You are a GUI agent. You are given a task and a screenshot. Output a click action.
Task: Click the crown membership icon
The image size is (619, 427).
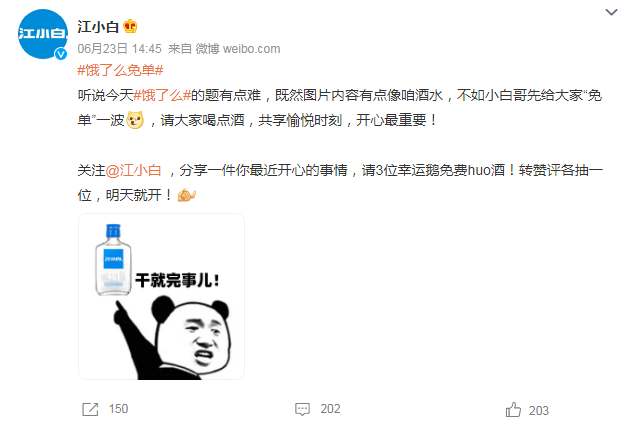pyautogui.click(x=130, y=26)
